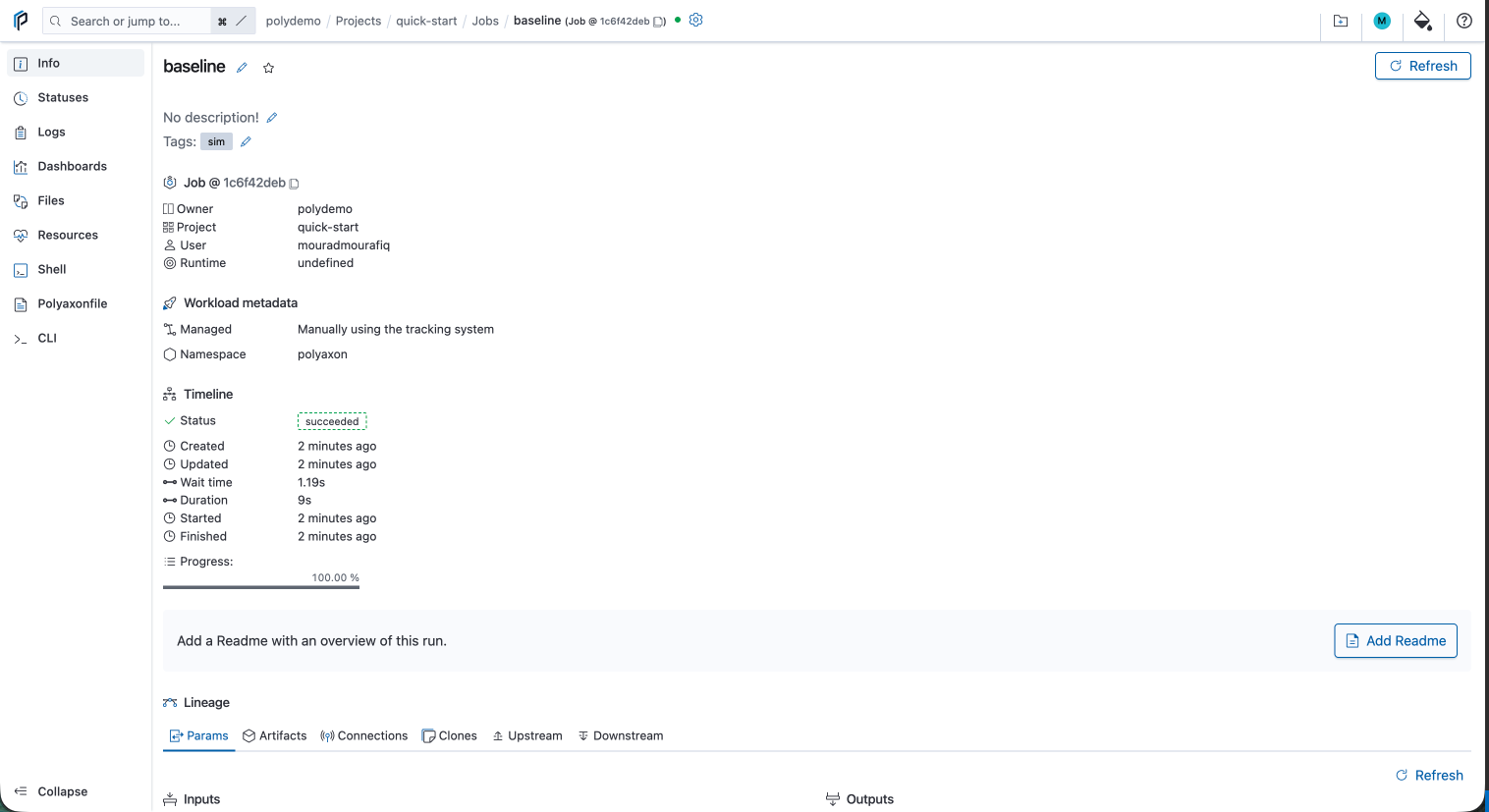1489x812 pixels.
Task: Click the Lineage section heading
Action: point(206,702)
